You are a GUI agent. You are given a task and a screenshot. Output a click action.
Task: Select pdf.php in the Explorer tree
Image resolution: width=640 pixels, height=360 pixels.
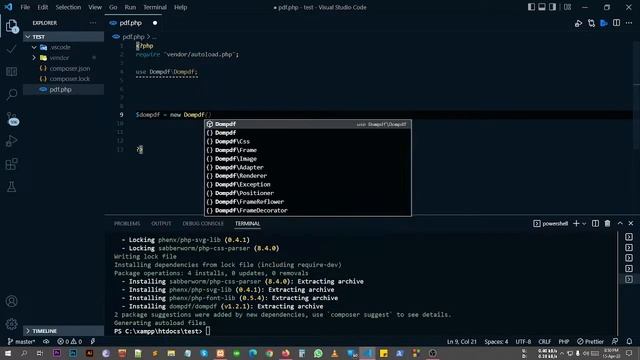coord(64,89)
